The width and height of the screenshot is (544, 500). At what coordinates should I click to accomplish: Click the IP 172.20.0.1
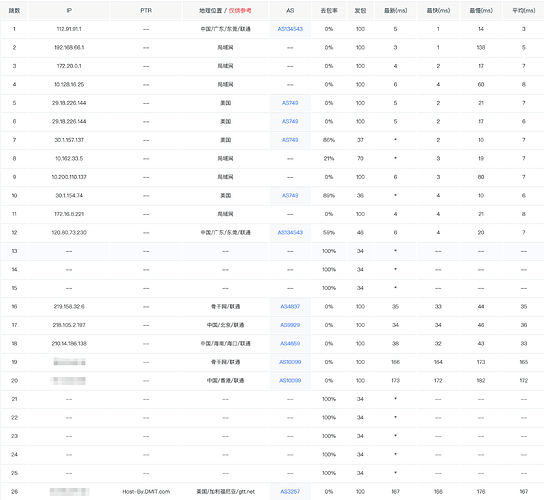click(69, 66)
